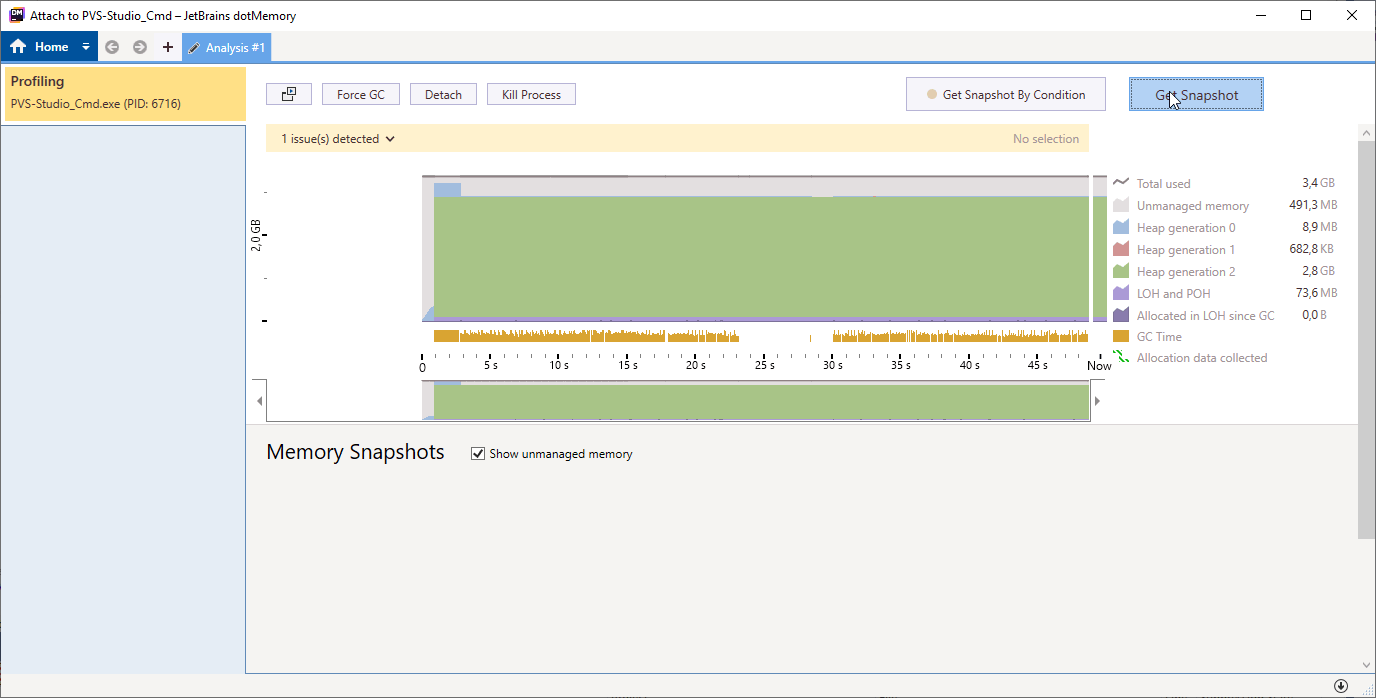Click the 0,0 B allocated in LOH value
The width and height of the screenshot is (1376, 698).
point(1314,315)
